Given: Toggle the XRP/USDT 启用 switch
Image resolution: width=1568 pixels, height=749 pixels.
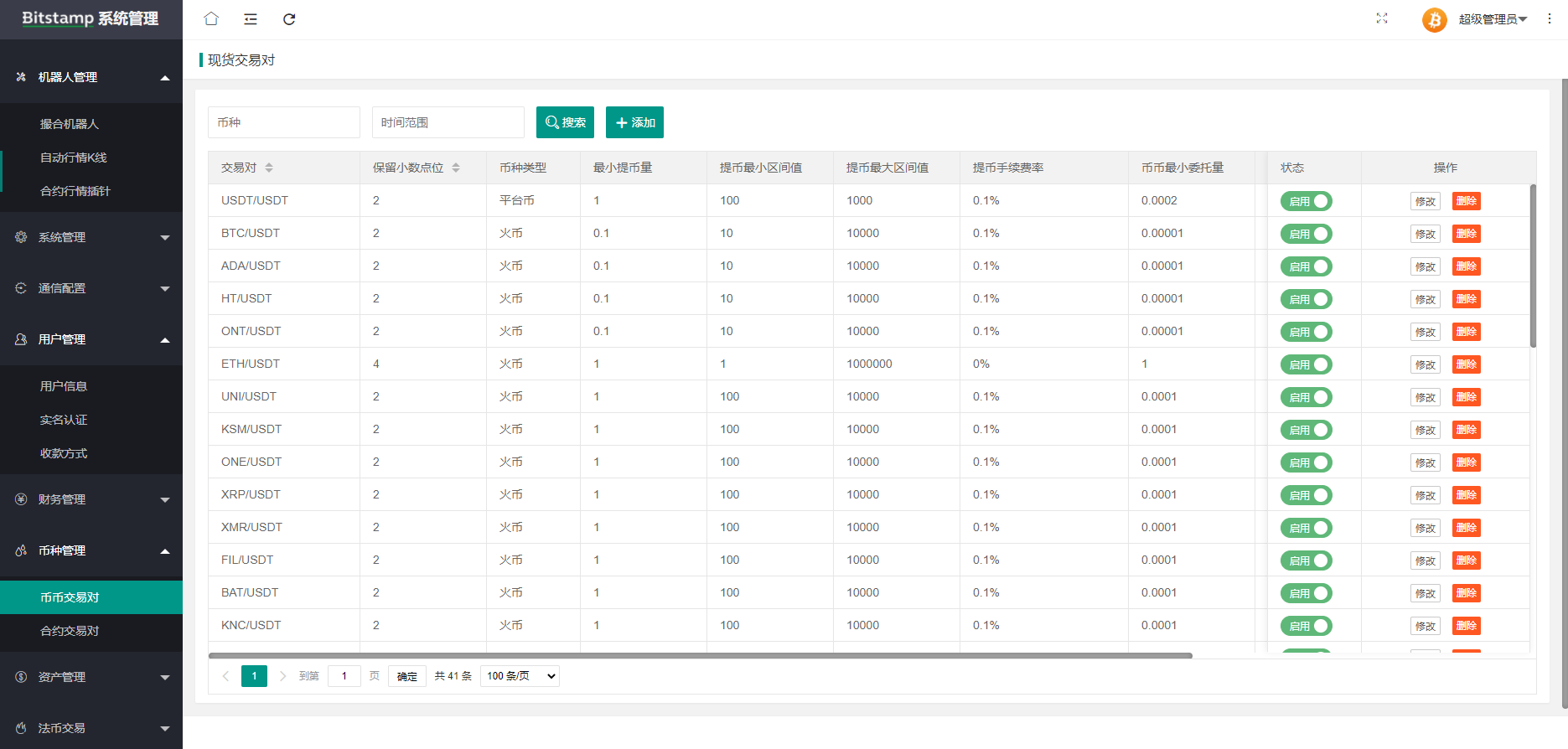Looking at the screenshot, I should (1306, 495).
